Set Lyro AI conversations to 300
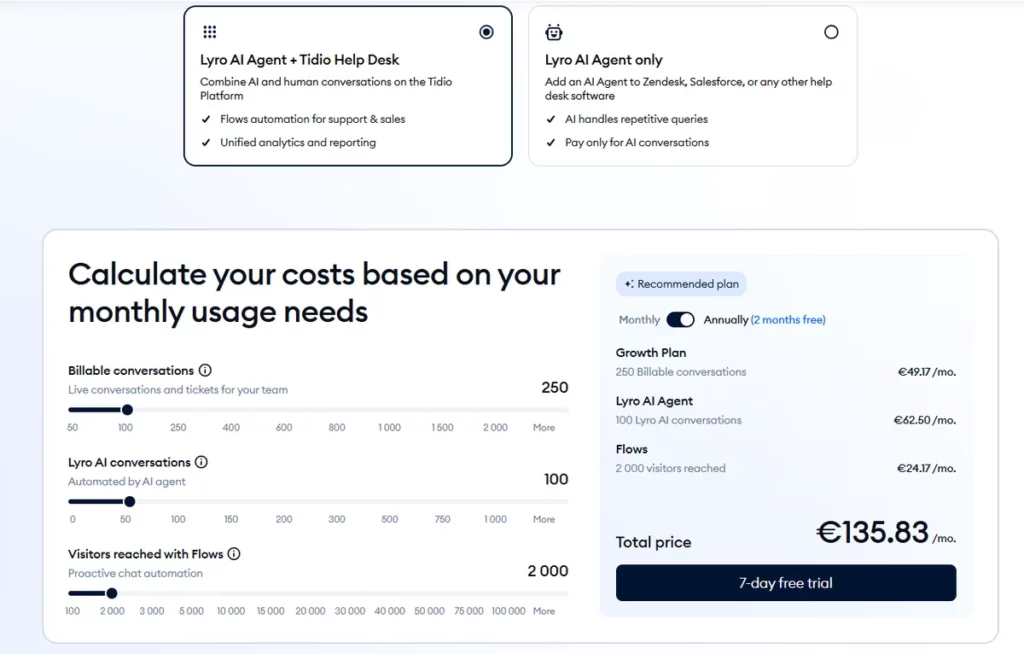 337,519
